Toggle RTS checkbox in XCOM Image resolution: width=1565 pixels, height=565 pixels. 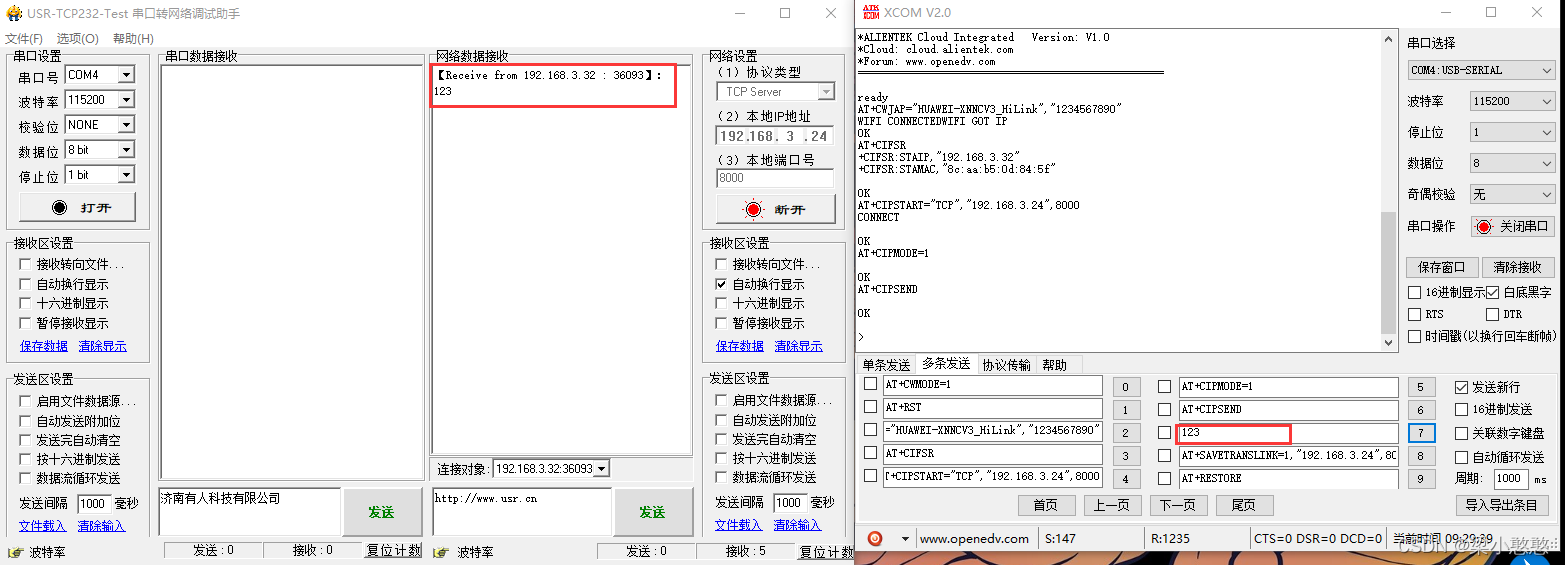pyautogui.click(x=1414, y=314)
